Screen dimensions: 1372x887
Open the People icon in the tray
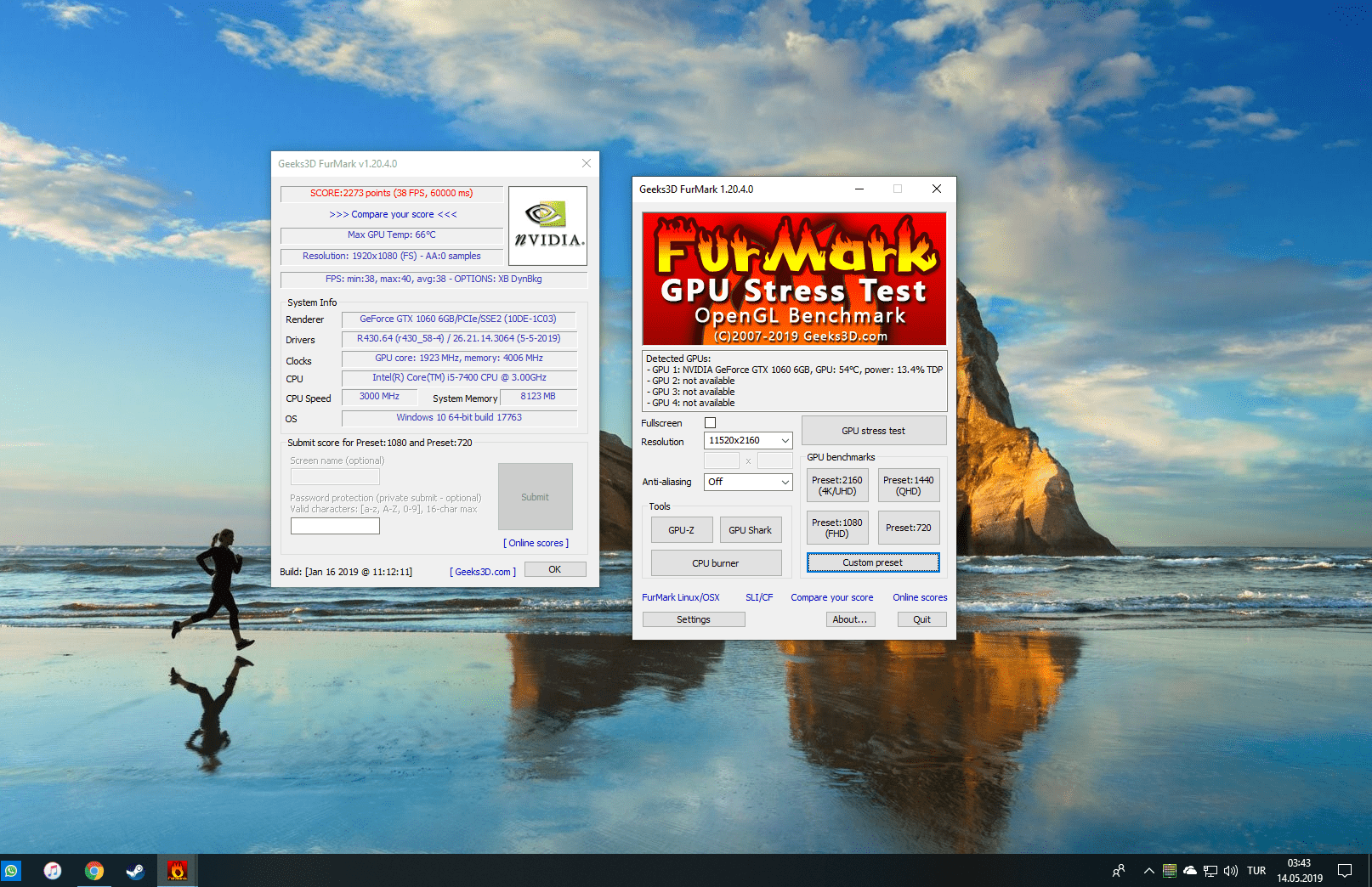[x=1119, y=871]
